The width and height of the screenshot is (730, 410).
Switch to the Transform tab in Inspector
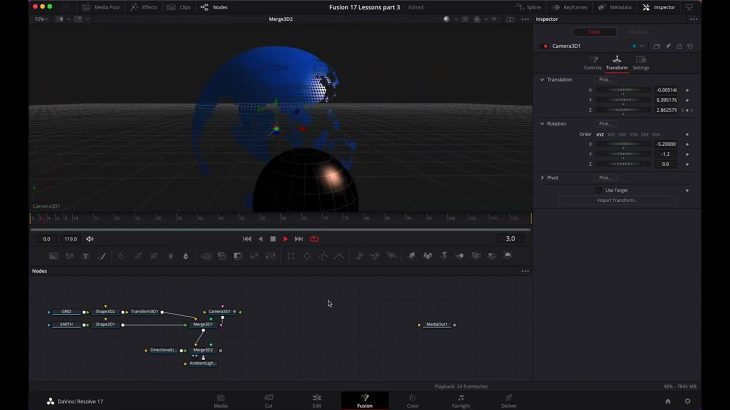pos(617,63)
